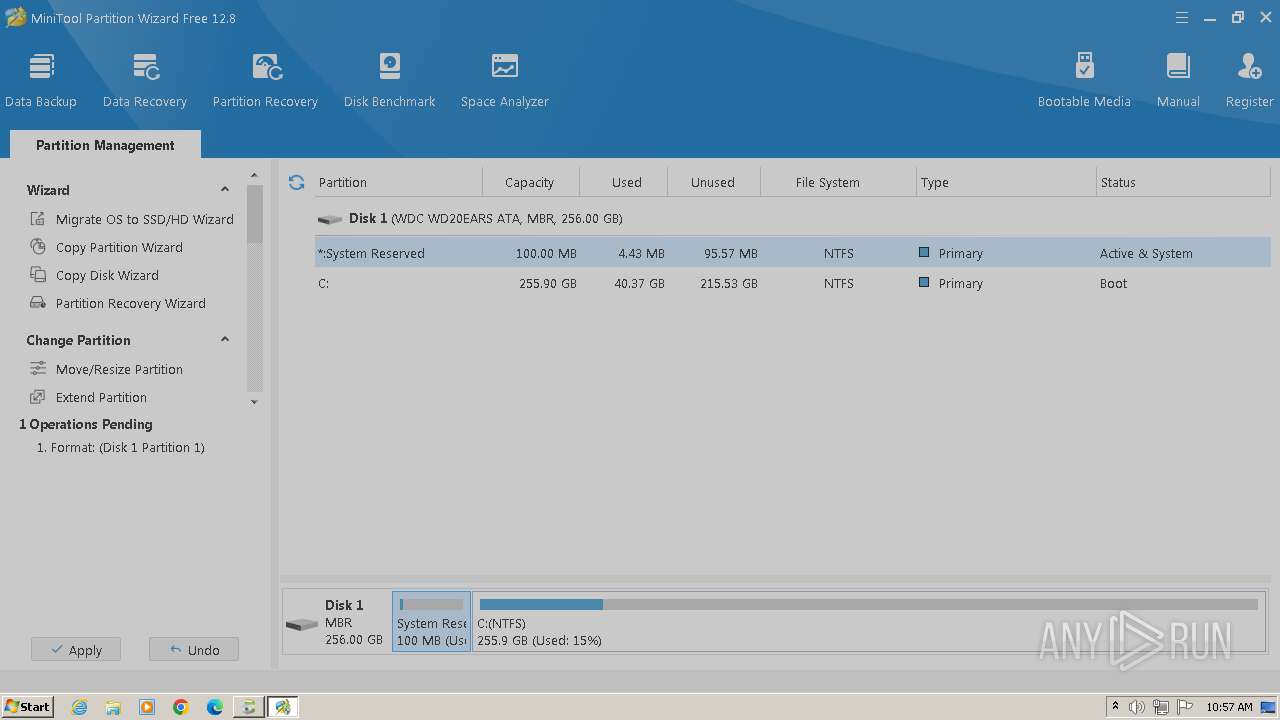Select C: partition row
This screenshot has width=1280, height=720.
792,283
